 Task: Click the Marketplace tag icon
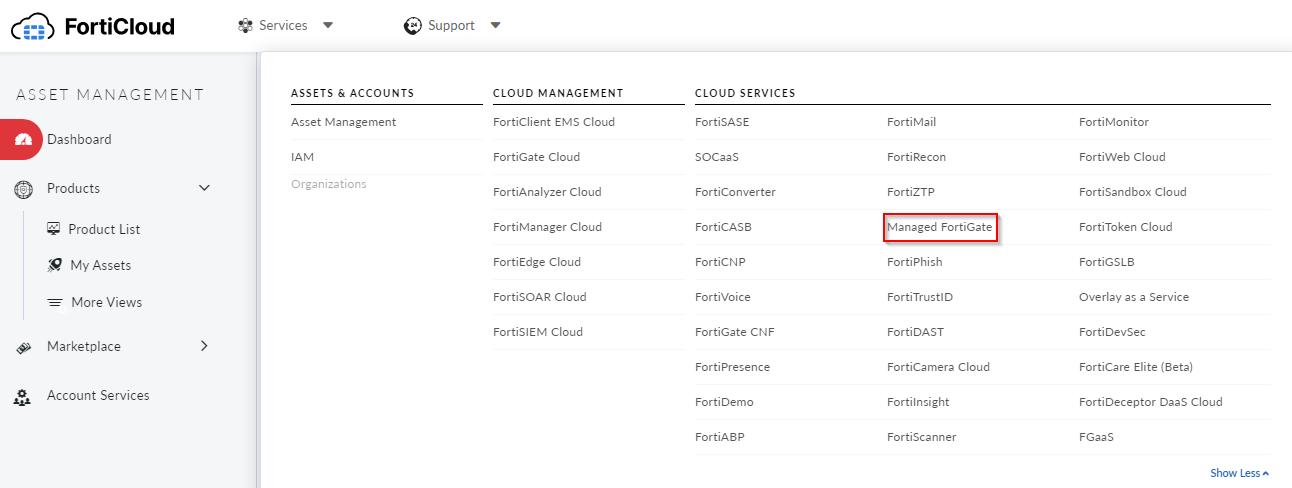coord(24,347)
